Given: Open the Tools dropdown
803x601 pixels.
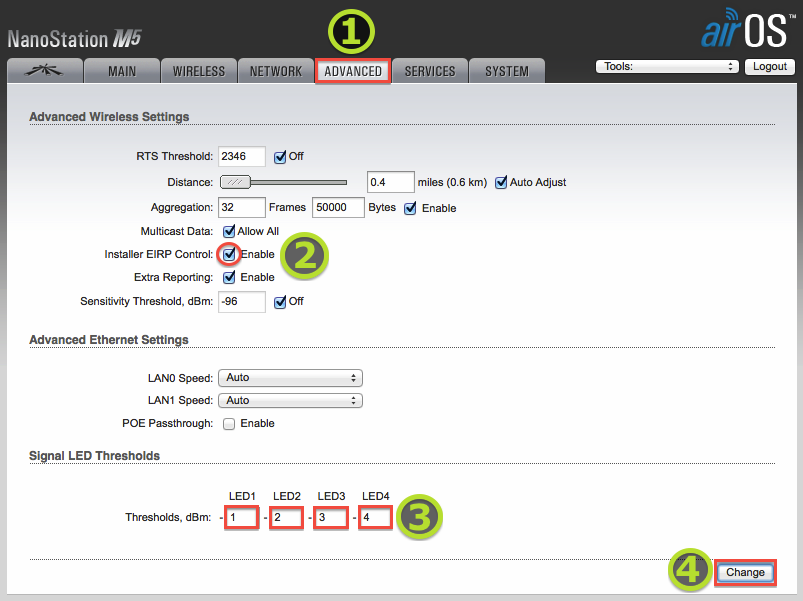Looking at the screenshot, I should 667,67.
